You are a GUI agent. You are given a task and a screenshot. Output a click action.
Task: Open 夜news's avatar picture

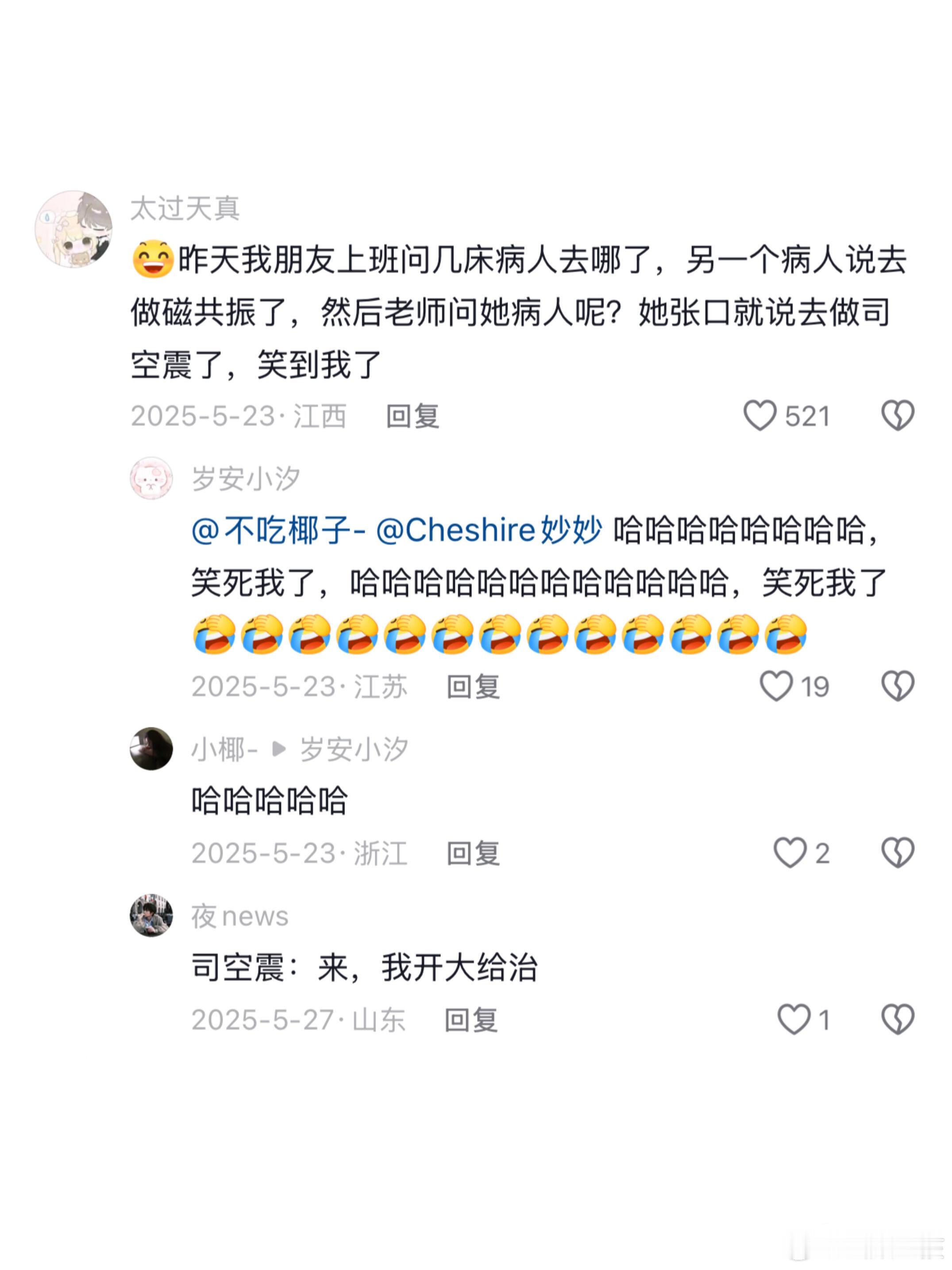[x=151, y=915]
